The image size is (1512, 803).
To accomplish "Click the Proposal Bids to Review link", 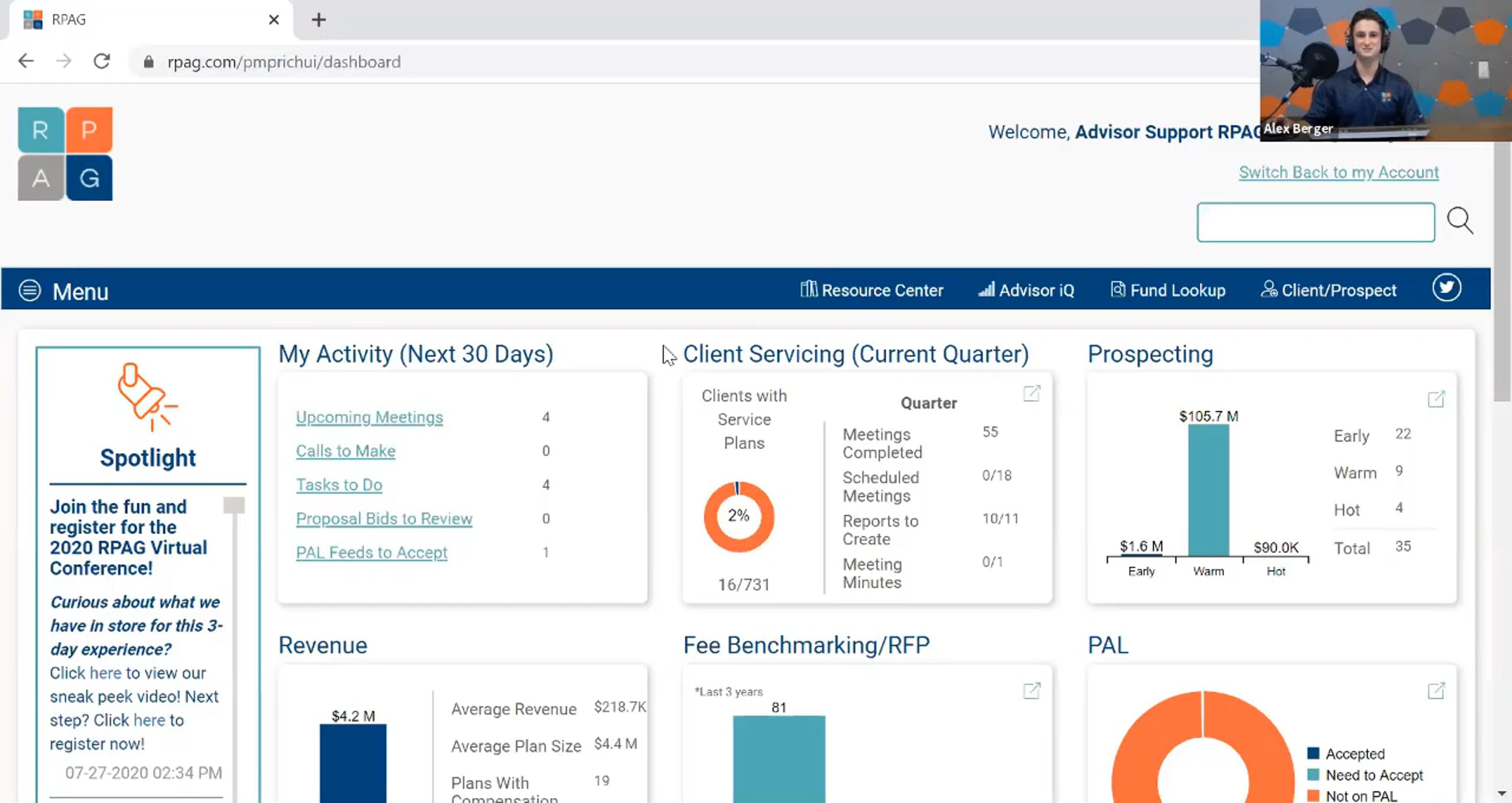I will tap(384, 518).
